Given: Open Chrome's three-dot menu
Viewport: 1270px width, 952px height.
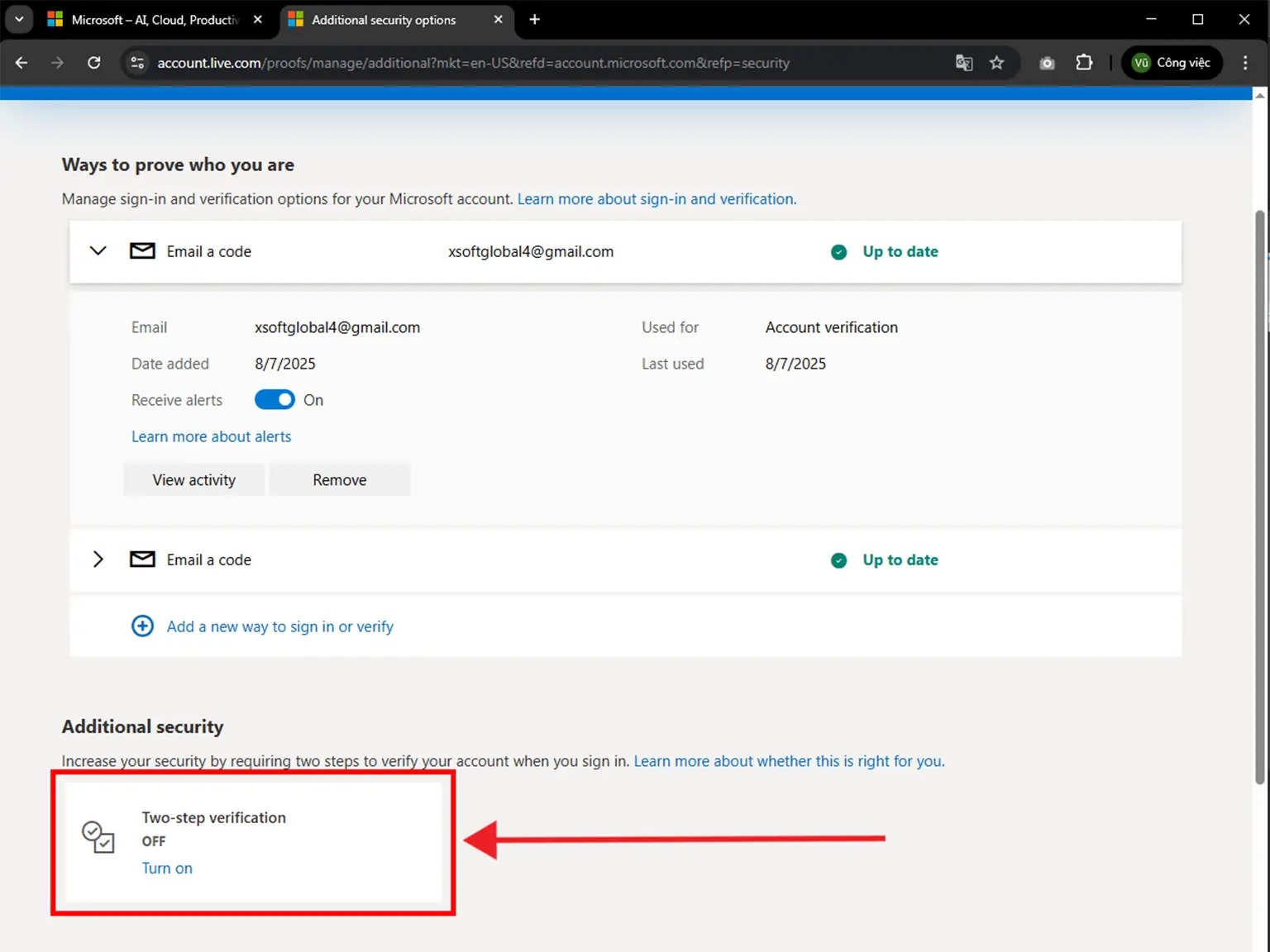Looking at the screenshot, I should [1245, 62].
